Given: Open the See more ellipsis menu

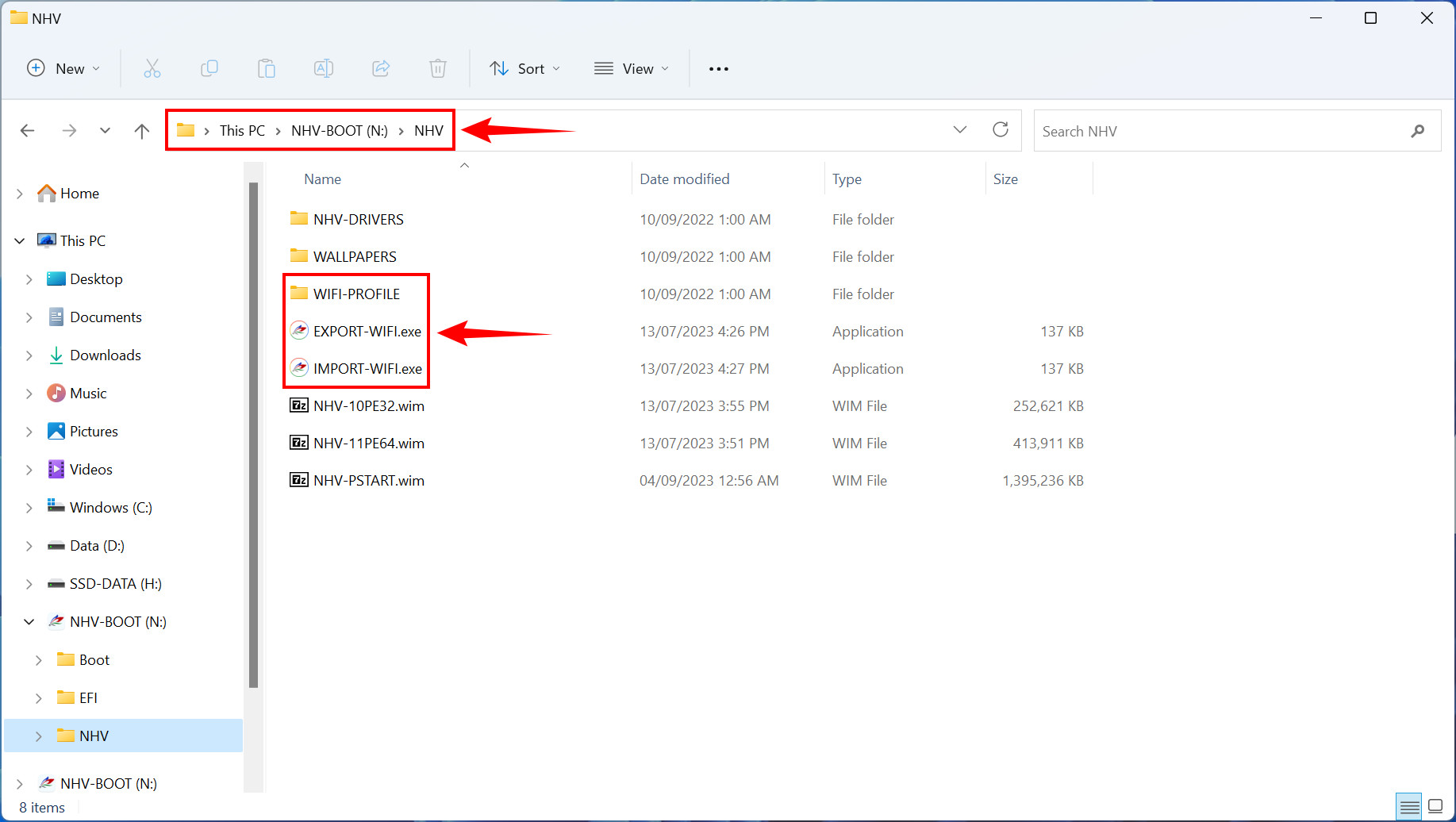Looking at the screenshot, I should point(719,69).
